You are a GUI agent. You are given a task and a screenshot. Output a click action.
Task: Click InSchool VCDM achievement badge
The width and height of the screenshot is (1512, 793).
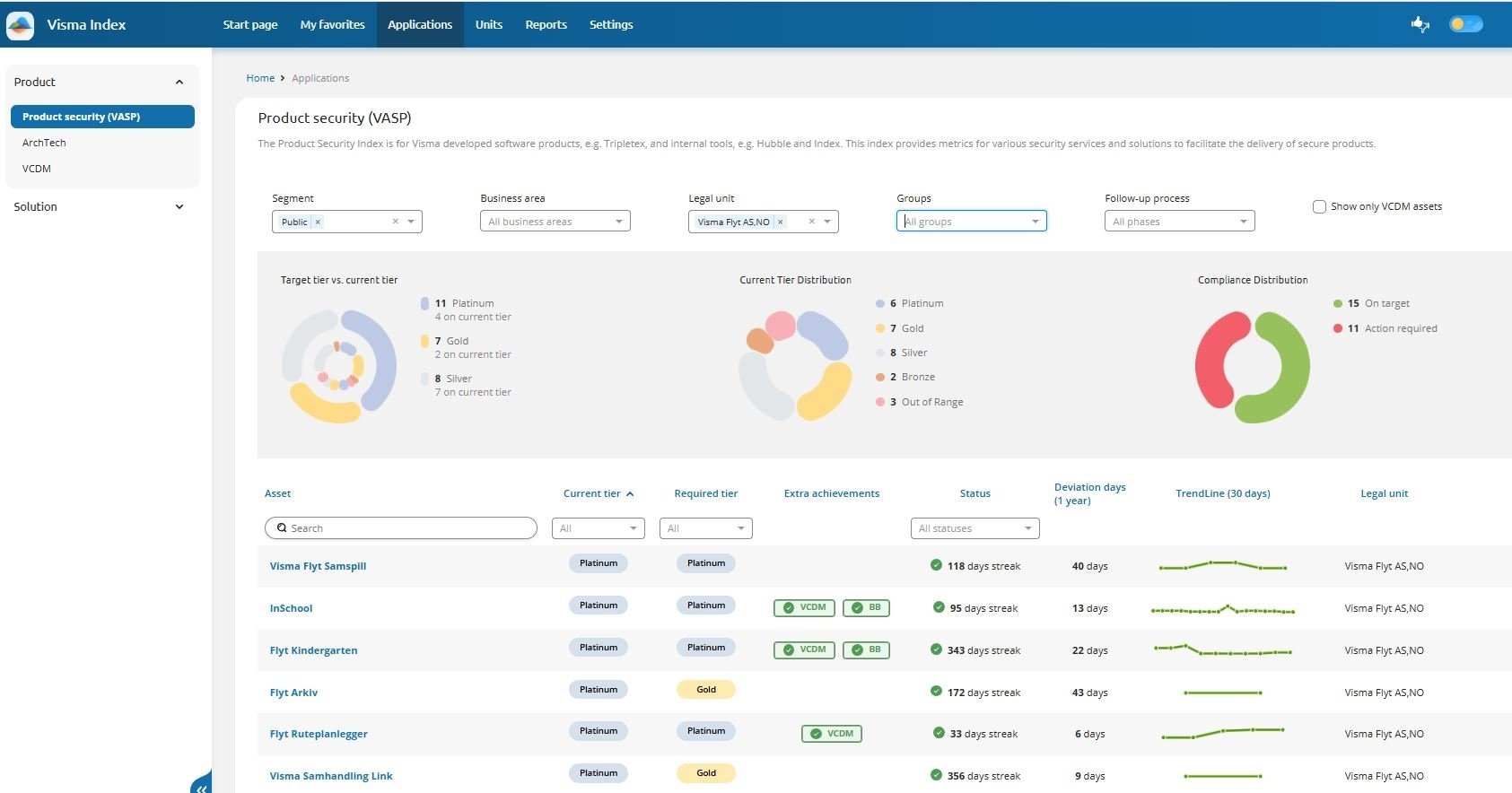pyautogui.click(x=804, y=607)
